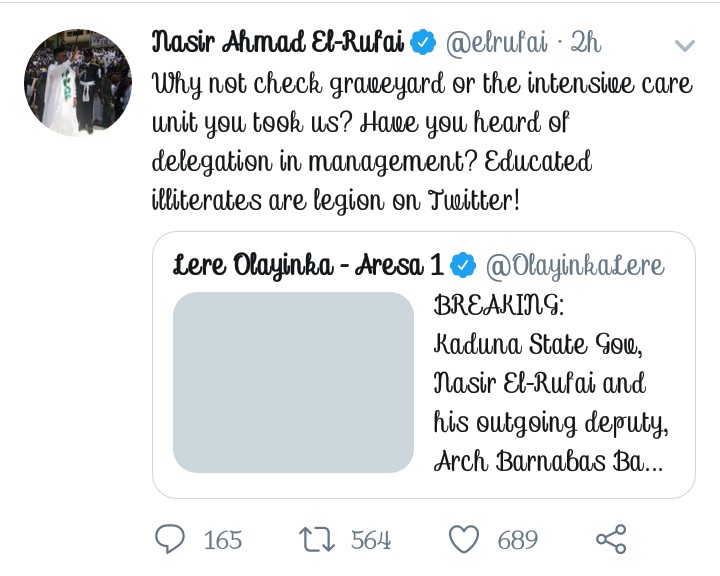The image size is (720, 576).
Task: View the 165 replies count
Action: [x=222, y=541]
